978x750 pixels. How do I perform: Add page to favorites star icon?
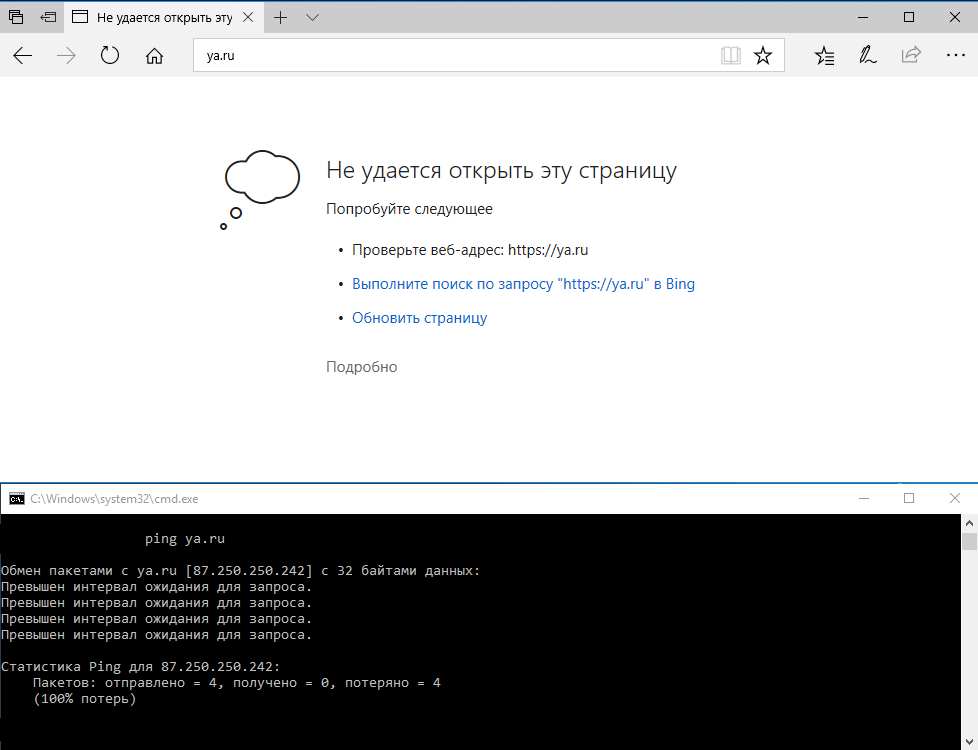(762, 56)
